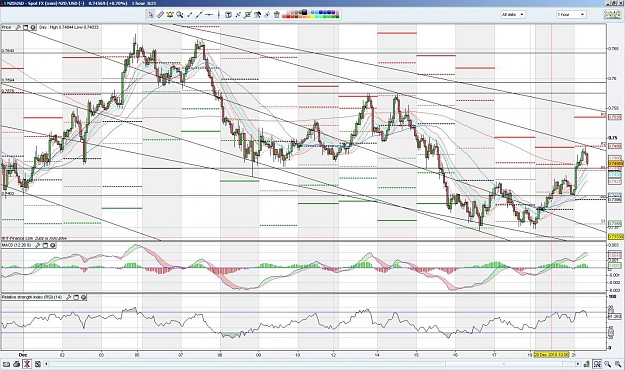This screenshot has height=371, width=625.
Task: Open the alert bell tool
Action: [x=170, y=15]
